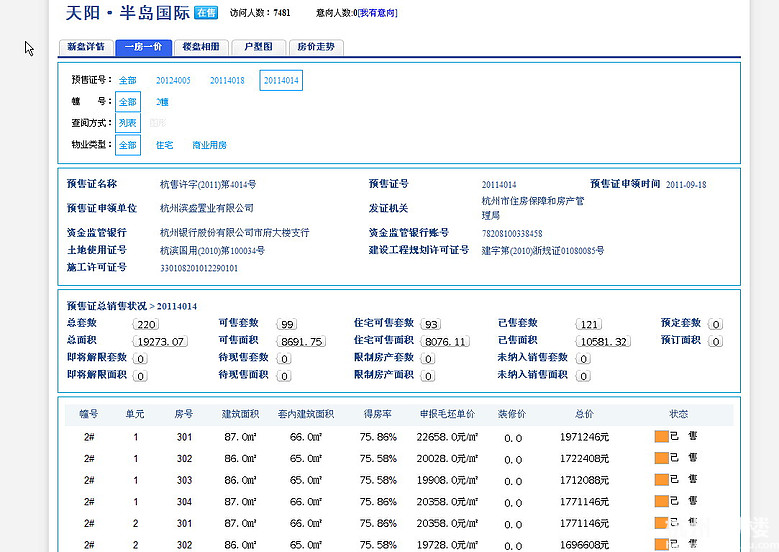
Task: Click permit name 杭售许字(2011)第4014号
Action: click(208, 185)
